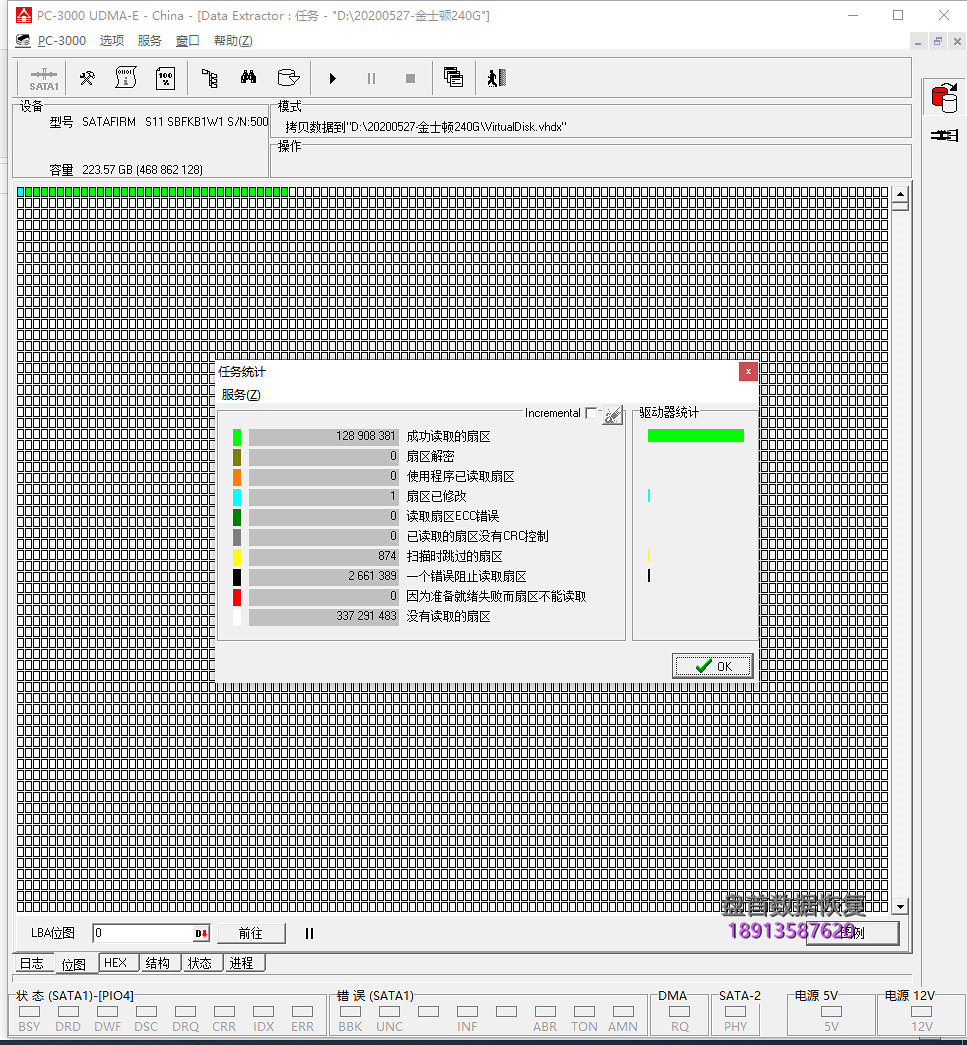Open the hammer and wrench utilities tool
Image resolution: width=967 pixels, height=1045 pixels.
click(87, 78)
